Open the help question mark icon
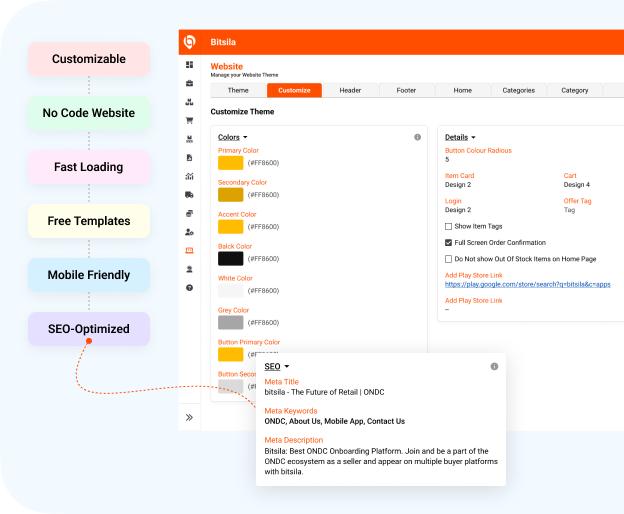The height and width of the screenshot is (514, 624). pos(189,288)
